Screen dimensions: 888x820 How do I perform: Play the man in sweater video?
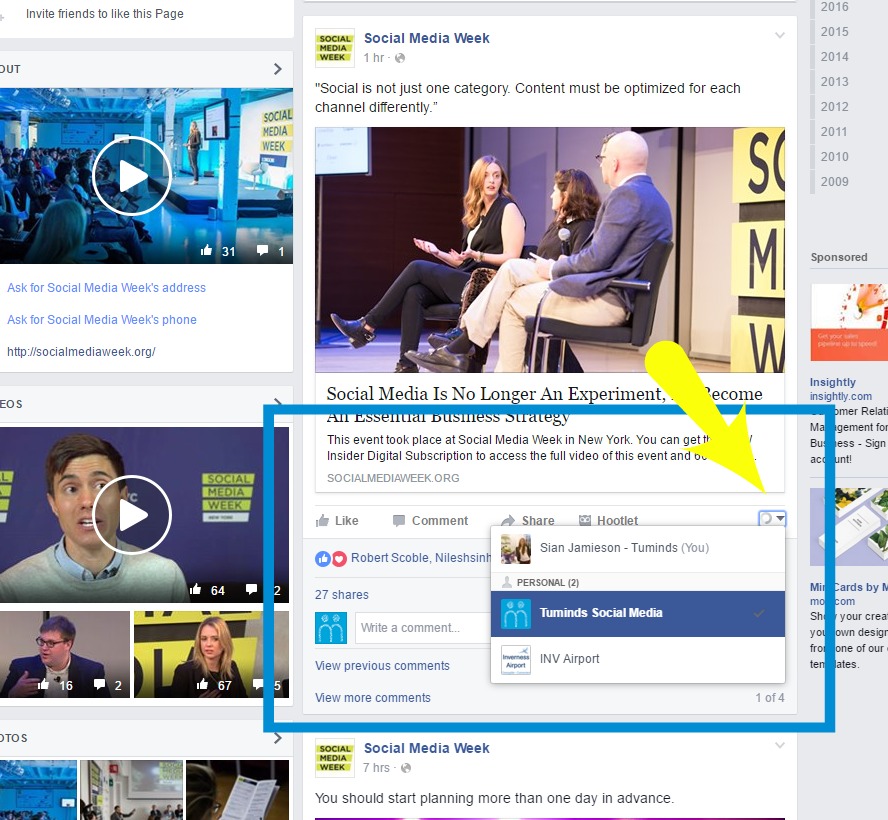tap(131, 515)
